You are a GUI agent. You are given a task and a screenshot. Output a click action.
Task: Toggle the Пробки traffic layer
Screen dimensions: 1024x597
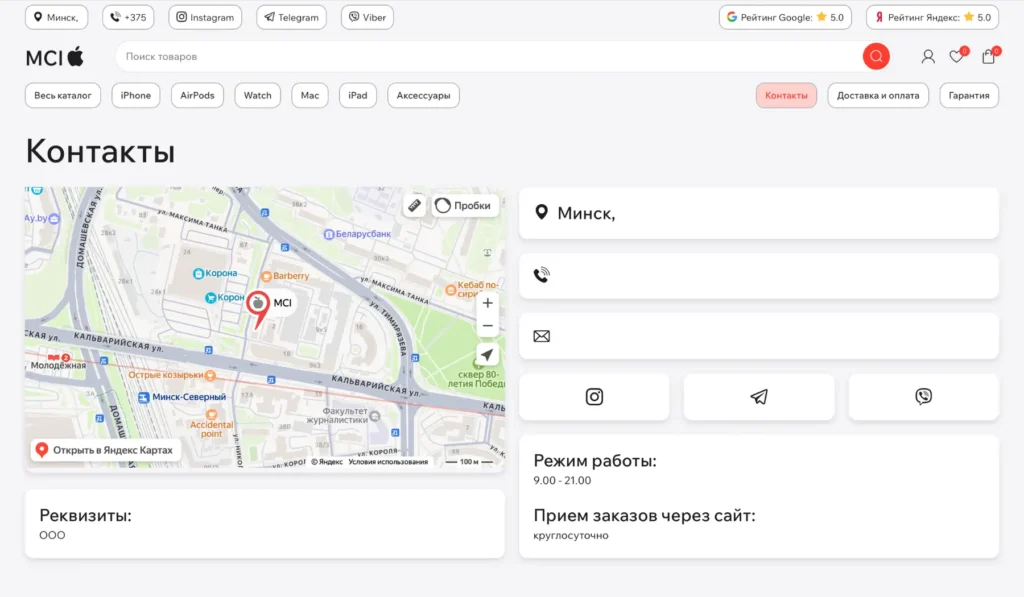click(465, 205)
